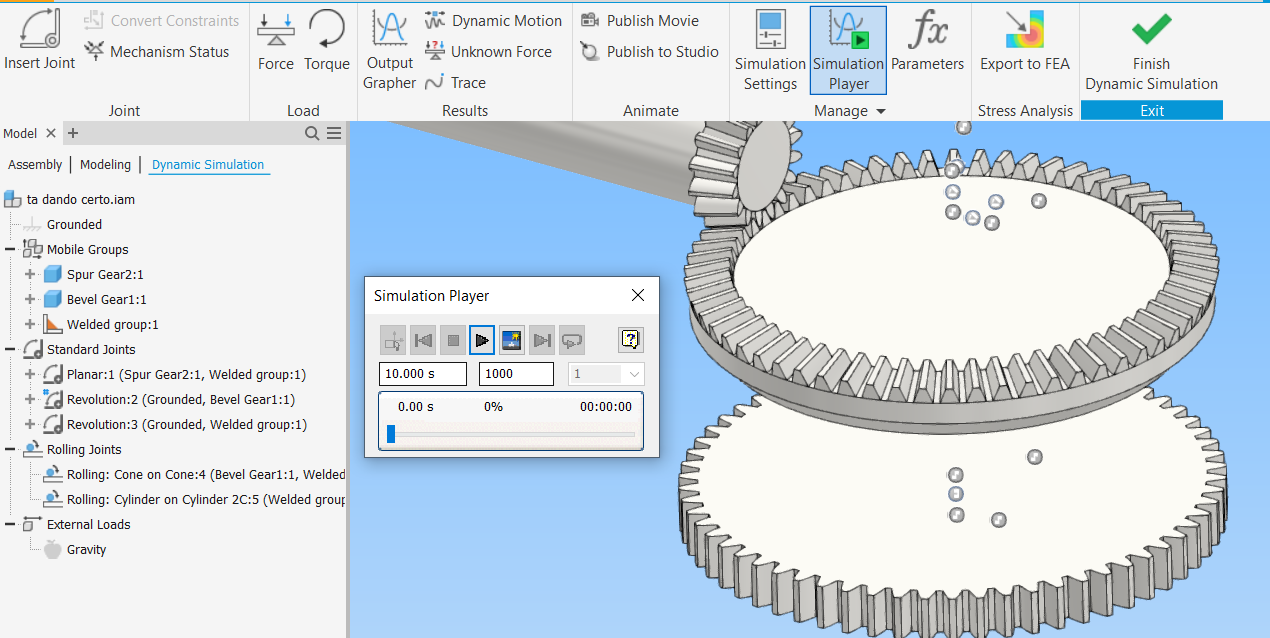The height and width of the screenshot is (638, 1270).
Task: Click Publish Movie
Action: 639,20
